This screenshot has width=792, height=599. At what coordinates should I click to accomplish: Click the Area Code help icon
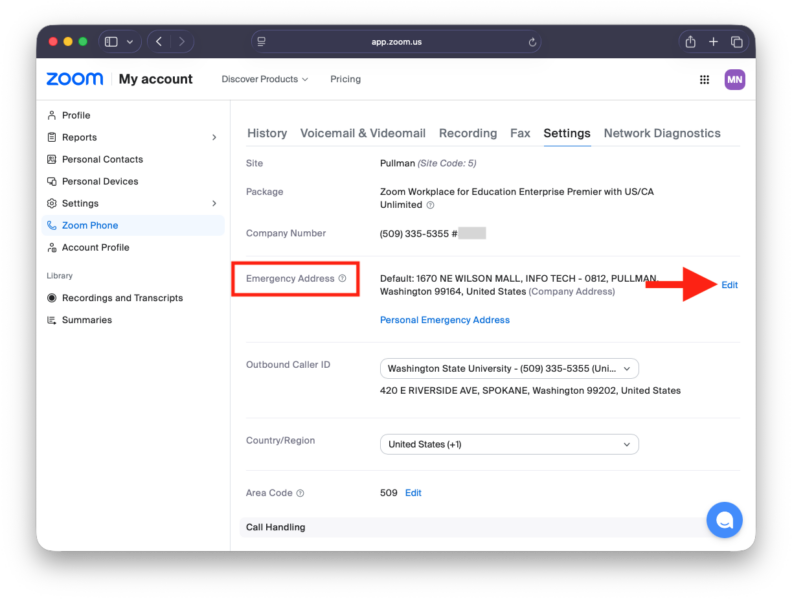(x=300, y=493)
